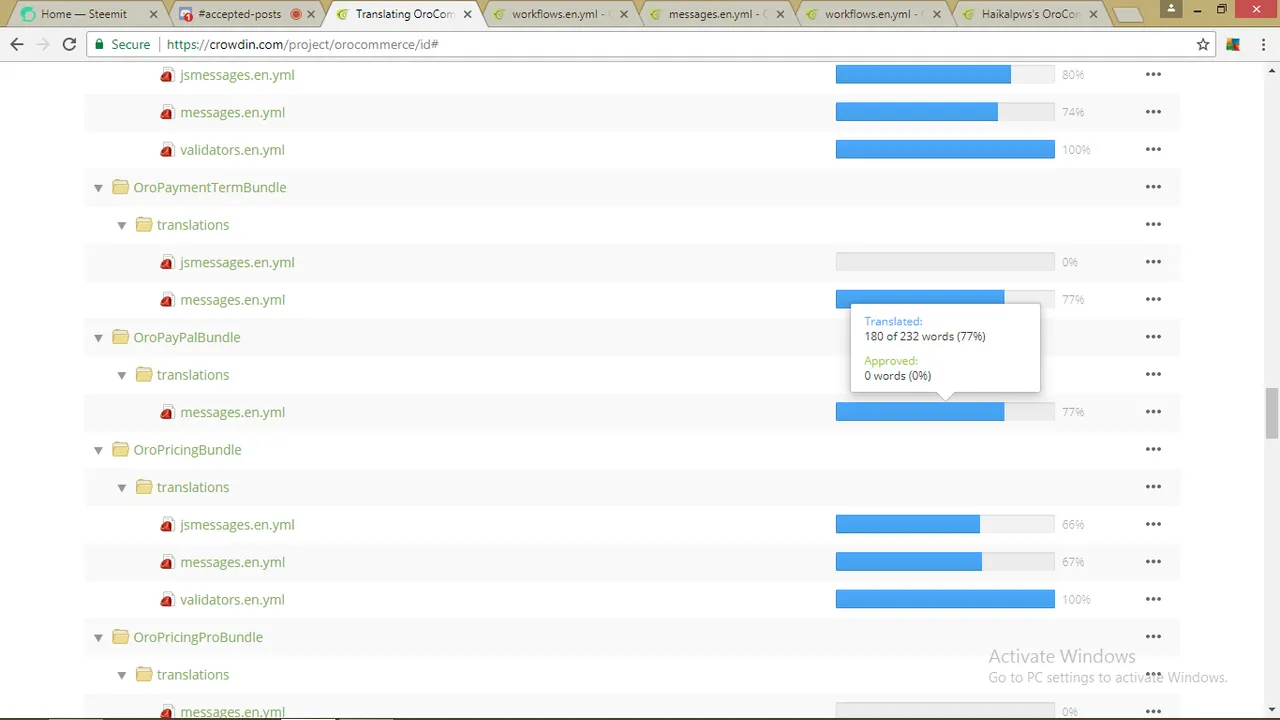Click the tooltip text "180 of 232 words (77%)"

pos(925,336)
